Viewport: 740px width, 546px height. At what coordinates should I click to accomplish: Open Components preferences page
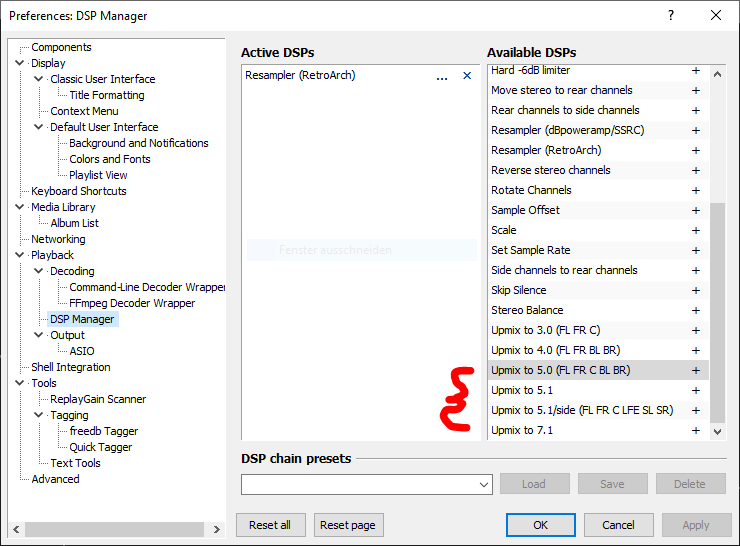coord(61,47)
